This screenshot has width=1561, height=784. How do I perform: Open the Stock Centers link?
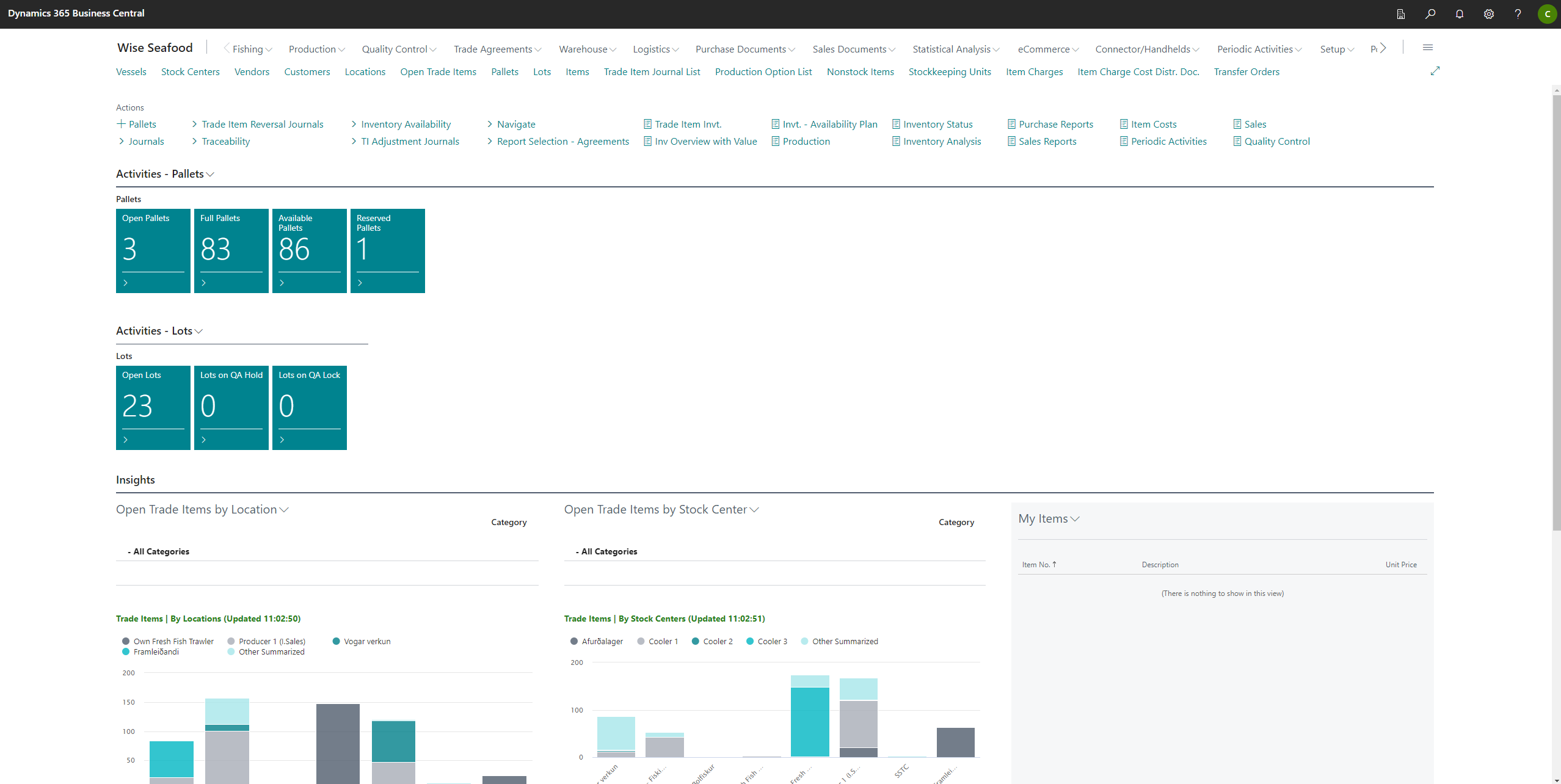191,71
